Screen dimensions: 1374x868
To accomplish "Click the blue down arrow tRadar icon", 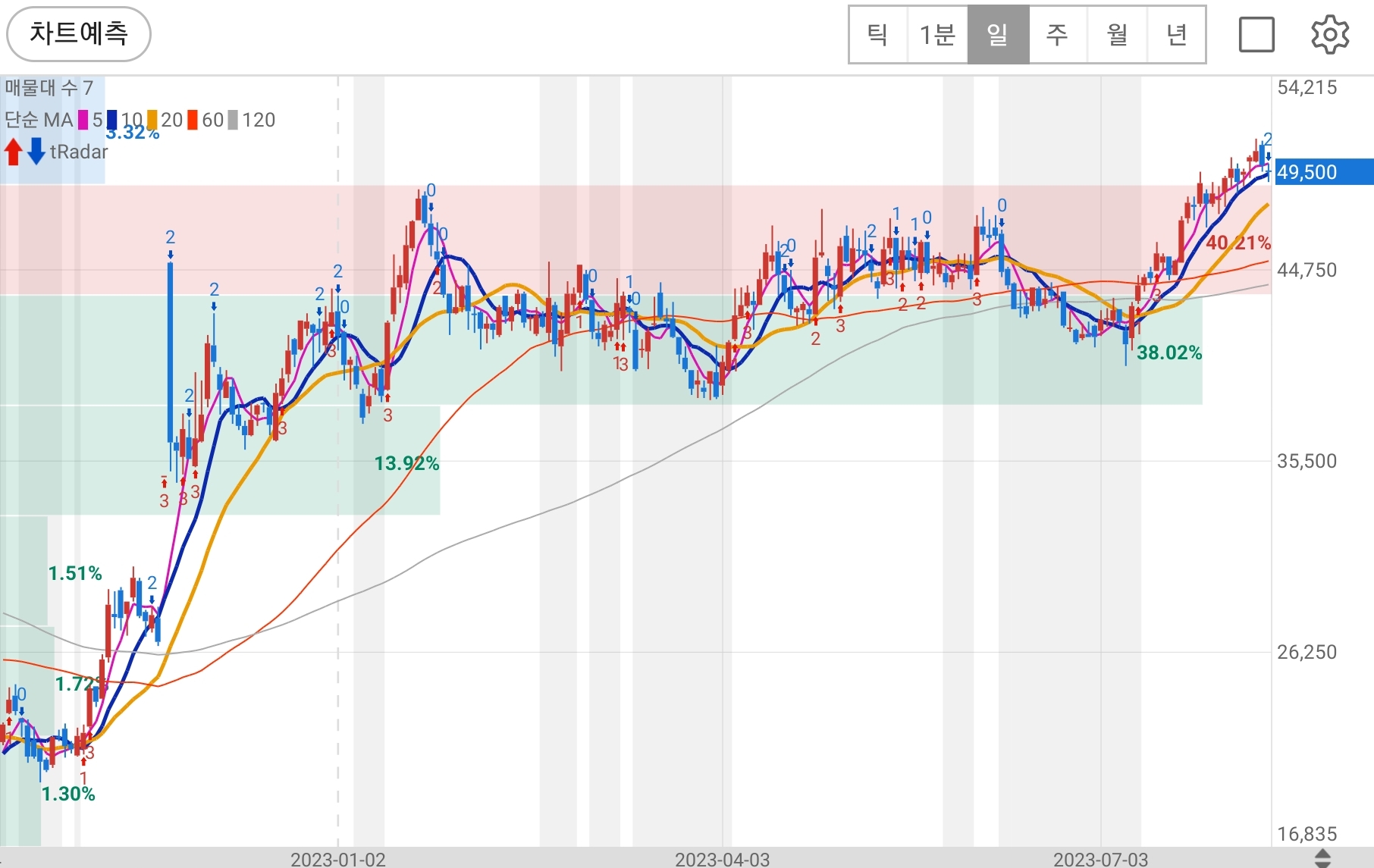I will pyautogui.click(x=36, y=152).
